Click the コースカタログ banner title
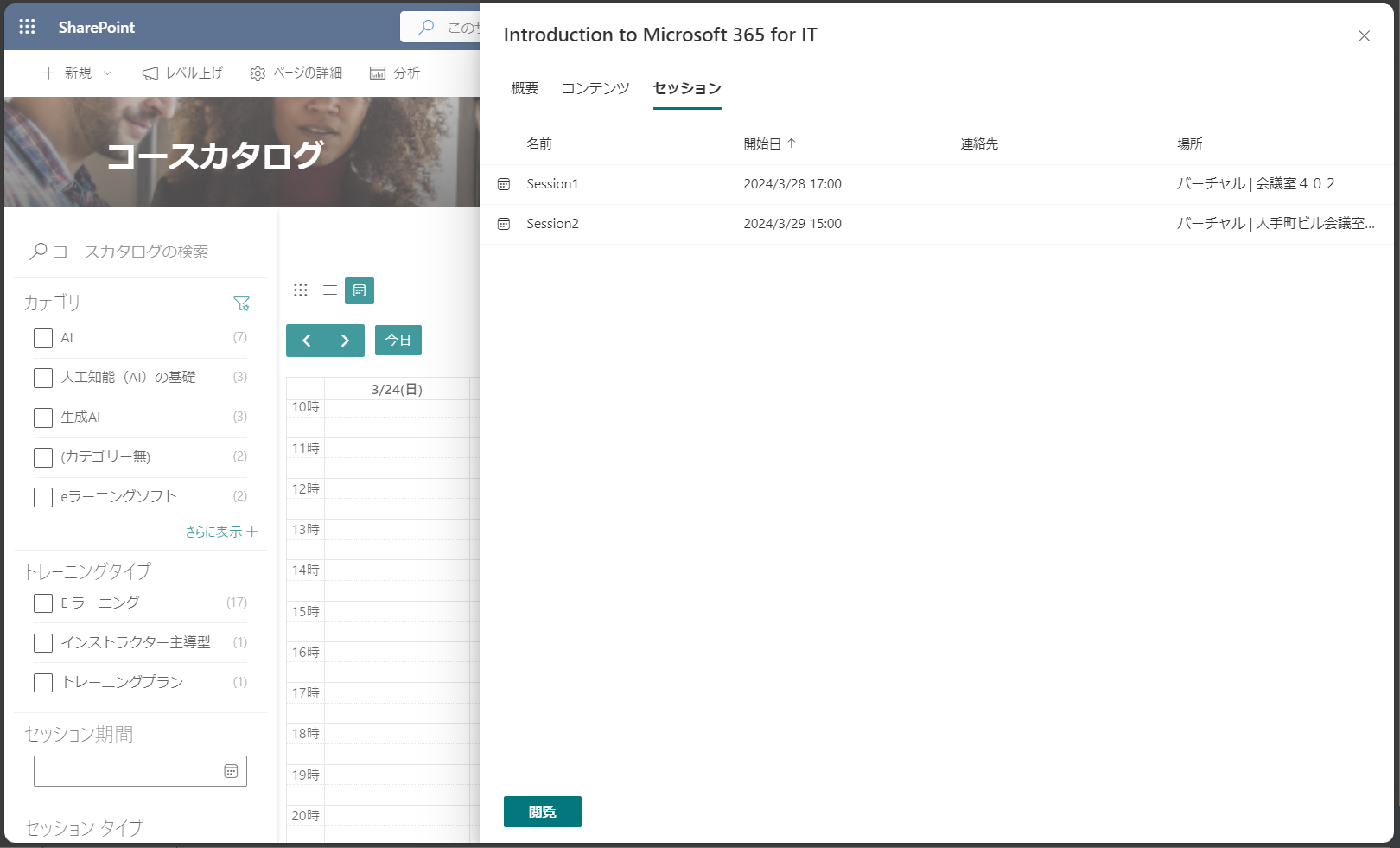The height and width of the screenshot is (848, 1400). [214, 156]
